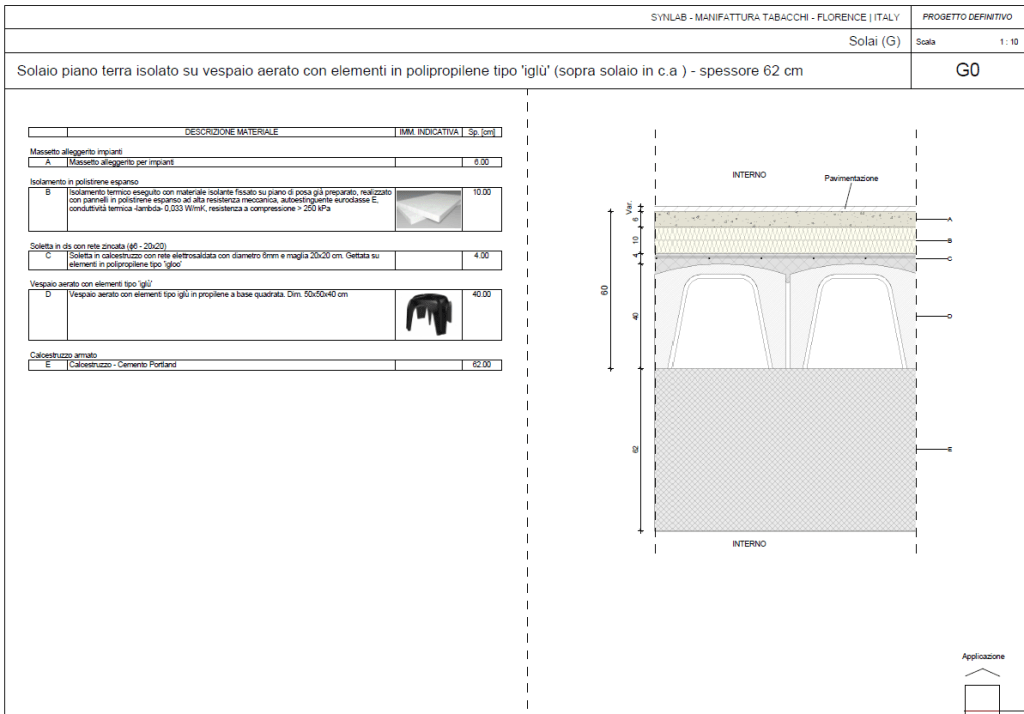
Task: Select the DESCRIZIONE MATERIALE column header
Action: 231,132
